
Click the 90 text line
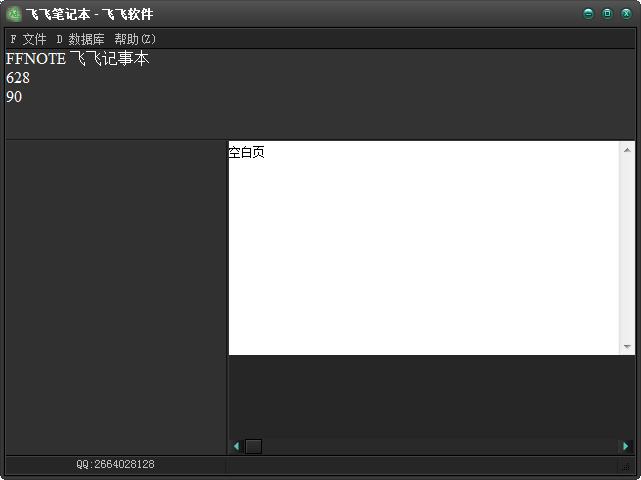tap(14, 97)
